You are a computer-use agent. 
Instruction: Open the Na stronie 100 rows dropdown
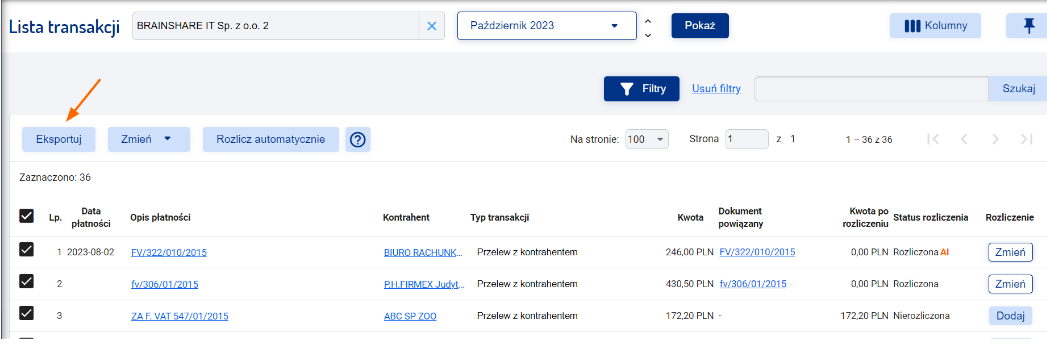coord(647,139)
